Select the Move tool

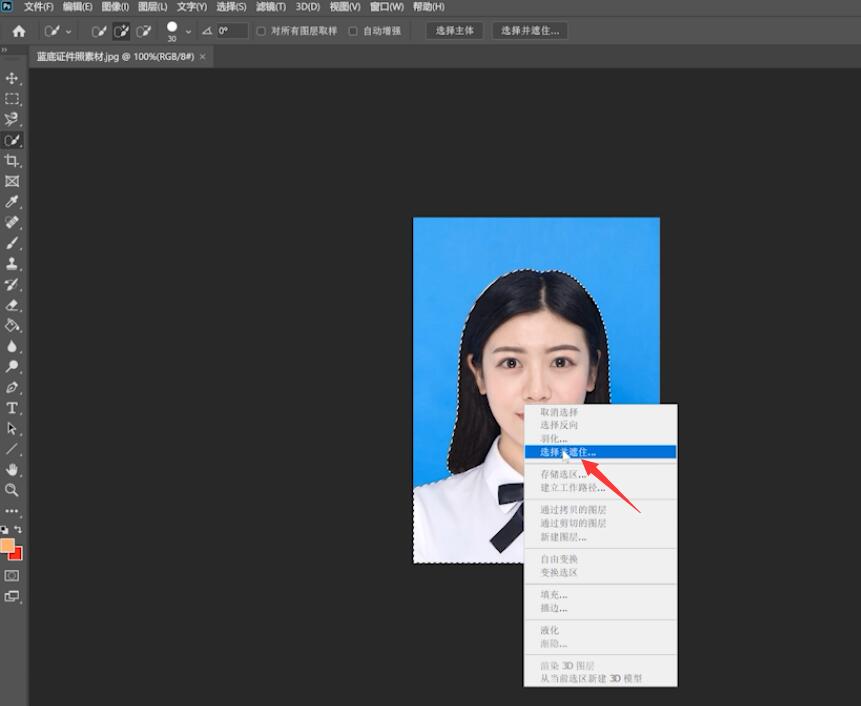pos(12,79)
